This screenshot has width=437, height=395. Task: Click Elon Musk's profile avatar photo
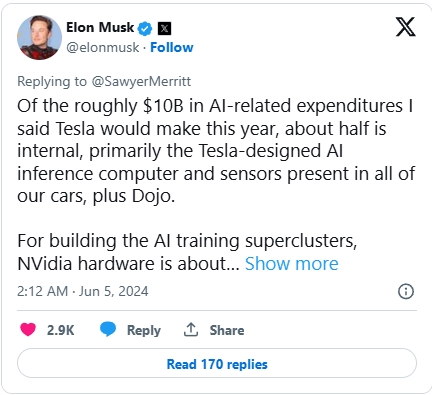point(39,38)
